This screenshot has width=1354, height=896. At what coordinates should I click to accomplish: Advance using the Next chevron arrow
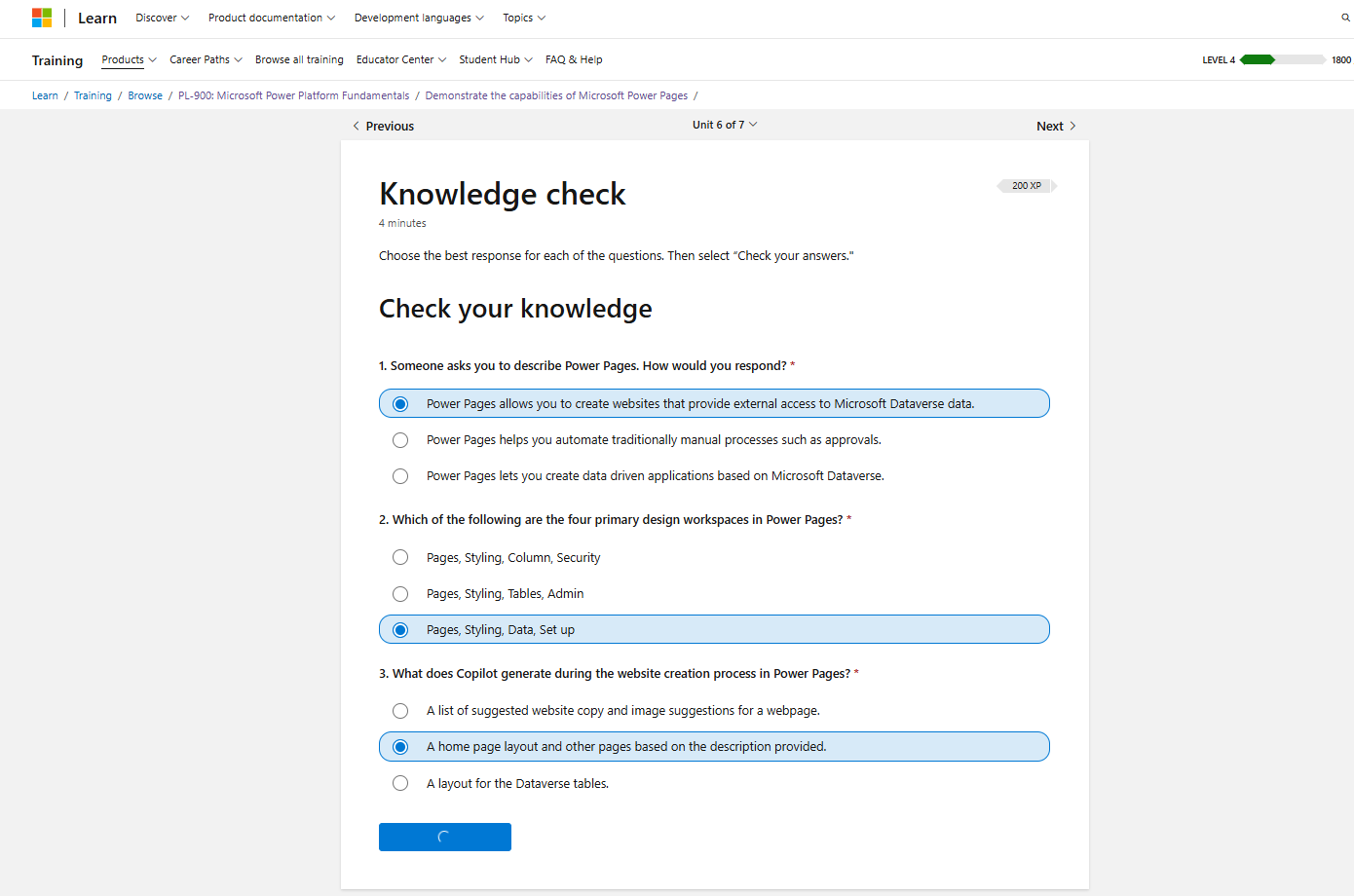tap(1072, 126)
